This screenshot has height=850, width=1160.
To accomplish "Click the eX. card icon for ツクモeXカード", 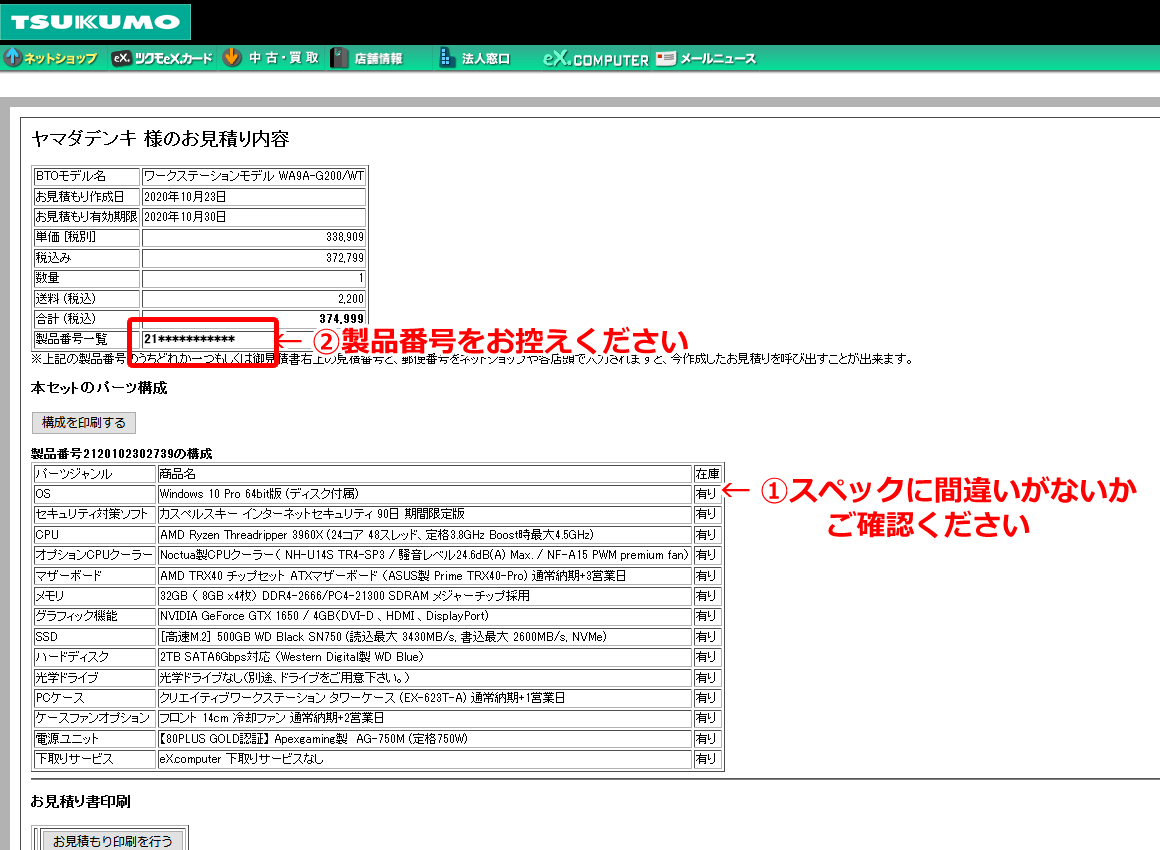I will (x=120, y=57).
